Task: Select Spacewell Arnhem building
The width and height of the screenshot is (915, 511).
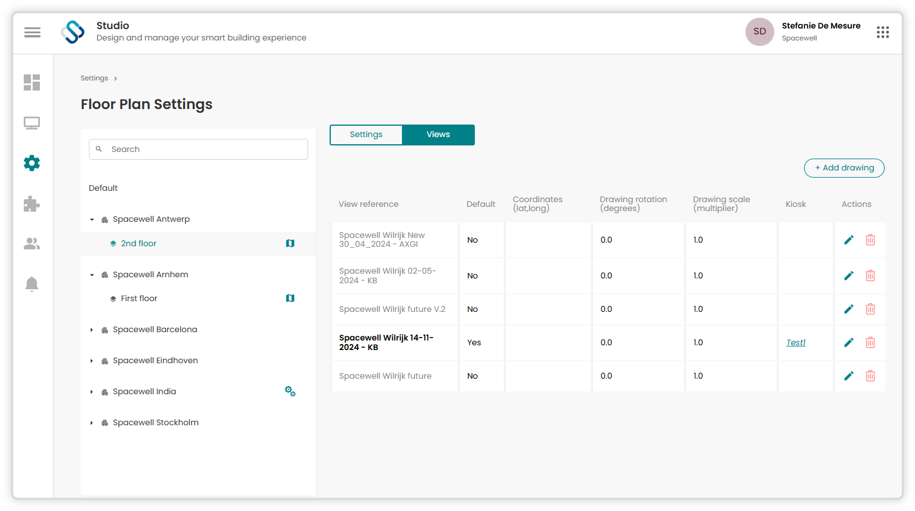Action: click(150, 274)
